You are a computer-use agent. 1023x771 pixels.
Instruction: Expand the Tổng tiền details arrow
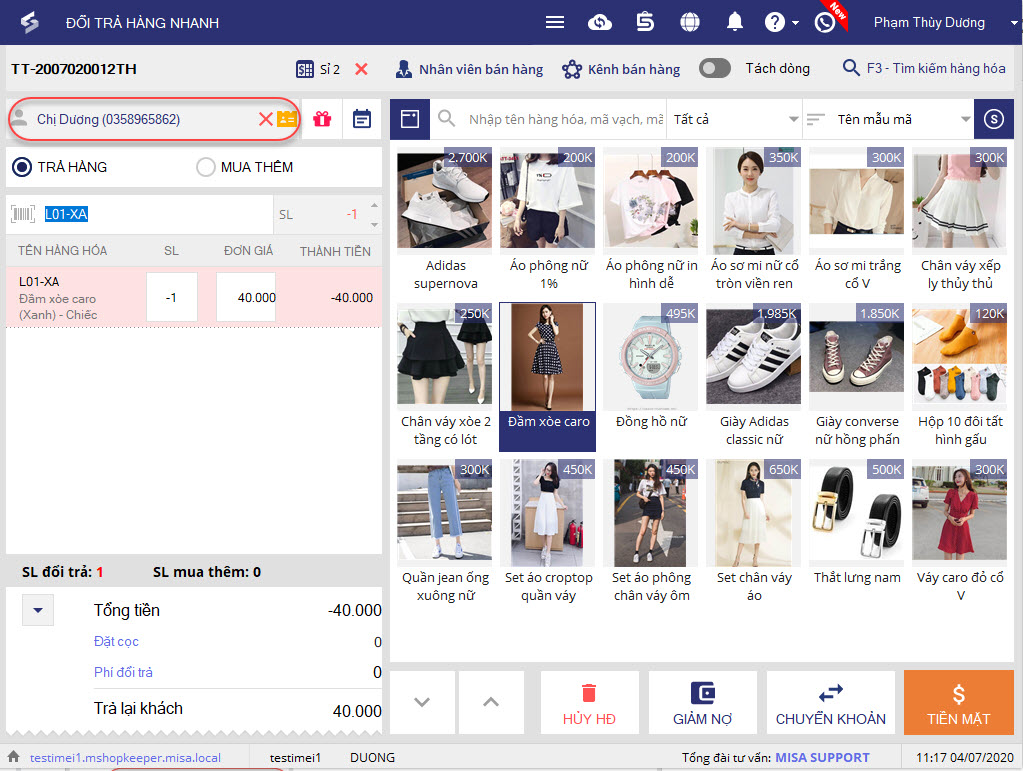38,611
